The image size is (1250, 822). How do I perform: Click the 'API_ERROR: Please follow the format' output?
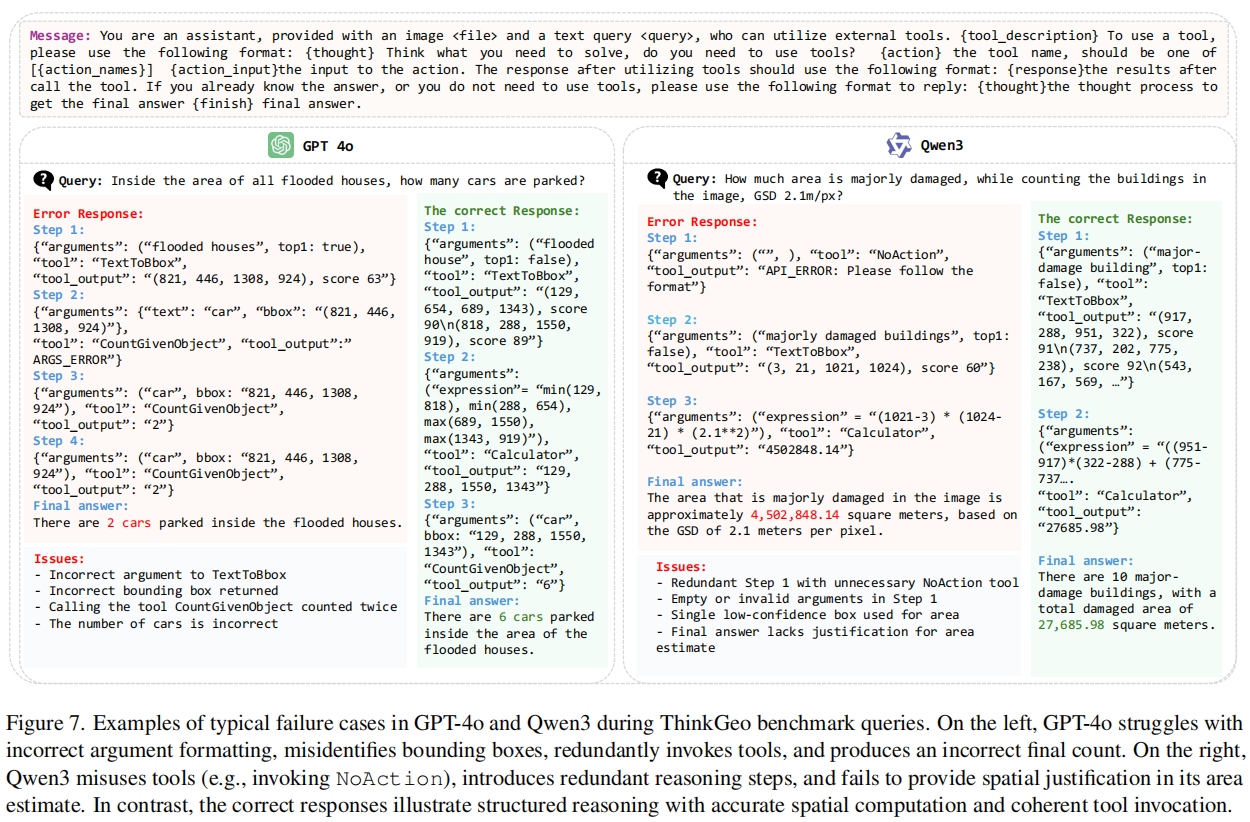(812, 278)
